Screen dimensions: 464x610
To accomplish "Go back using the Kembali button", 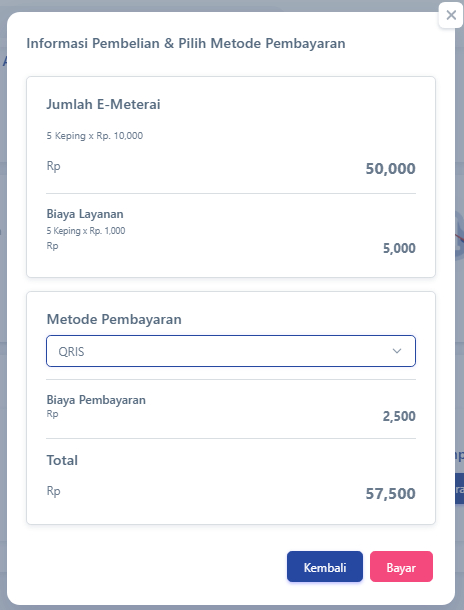I will click(325, 566).
